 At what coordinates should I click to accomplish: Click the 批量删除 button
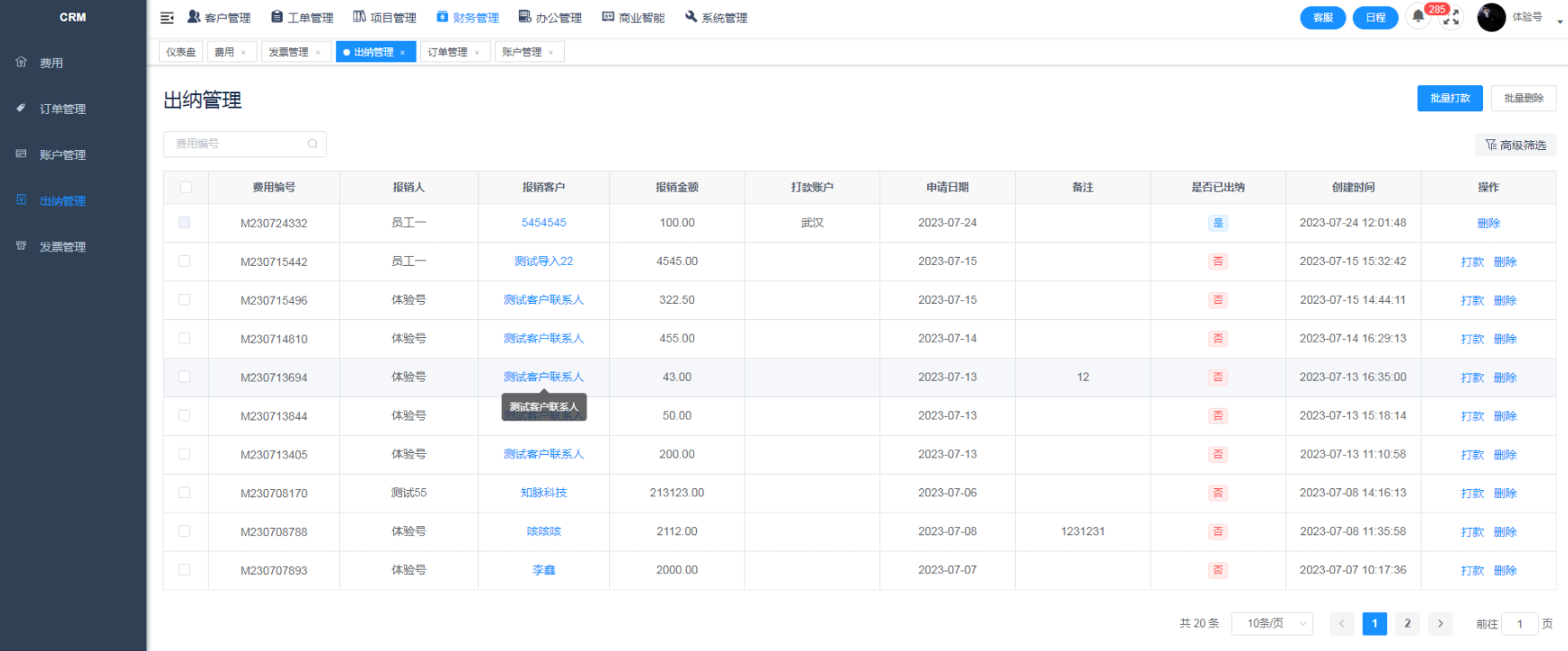1524,98
